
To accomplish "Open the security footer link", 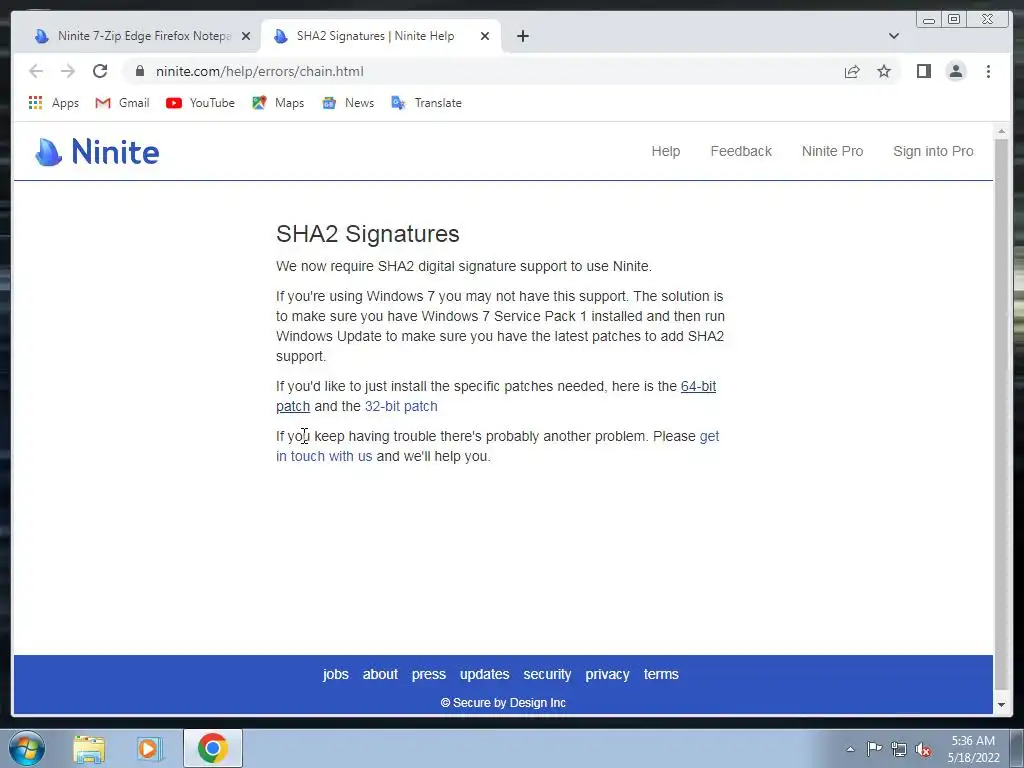I will pyautogui.click(x=547, y=674).
